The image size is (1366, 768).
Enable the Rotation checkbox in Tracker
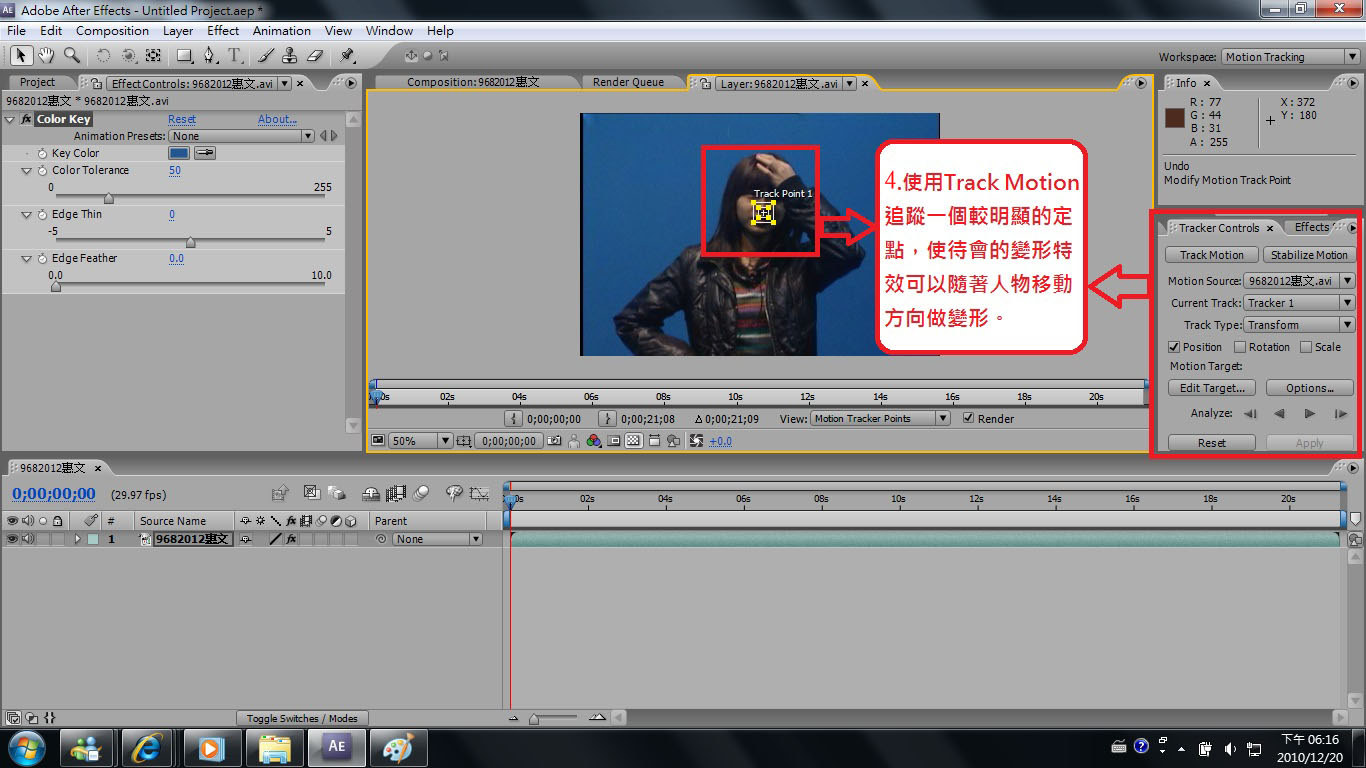coord(1240,347)
